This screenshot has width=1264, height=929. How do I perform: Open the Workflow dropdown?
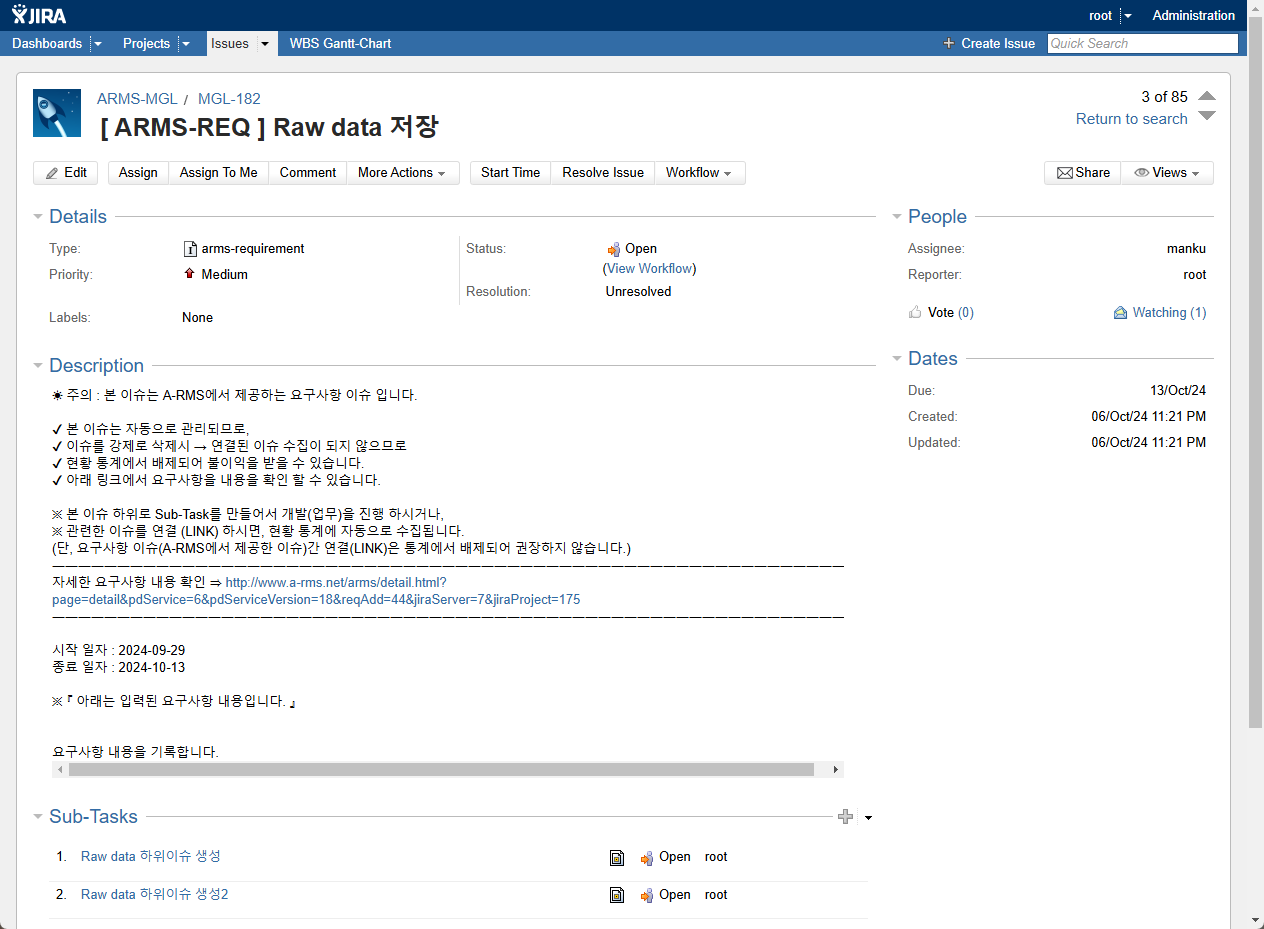pos(698,173)
